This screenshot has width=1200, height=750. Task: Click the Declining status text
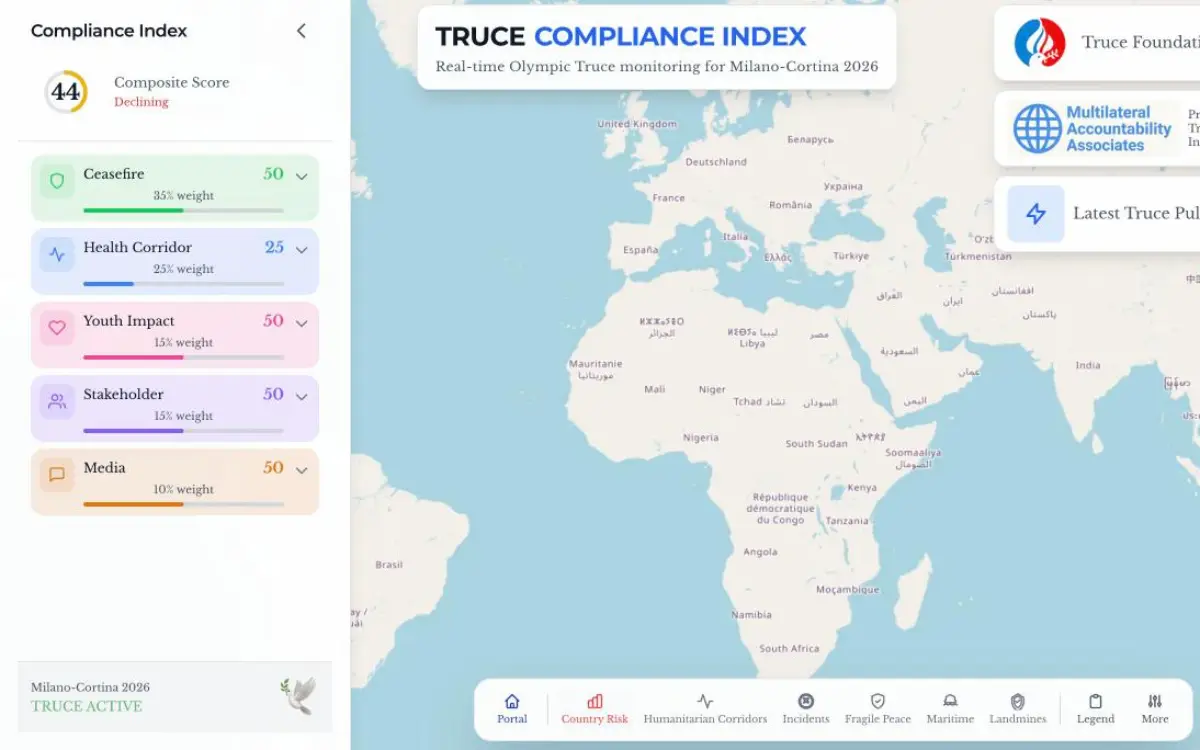point(141,102)
